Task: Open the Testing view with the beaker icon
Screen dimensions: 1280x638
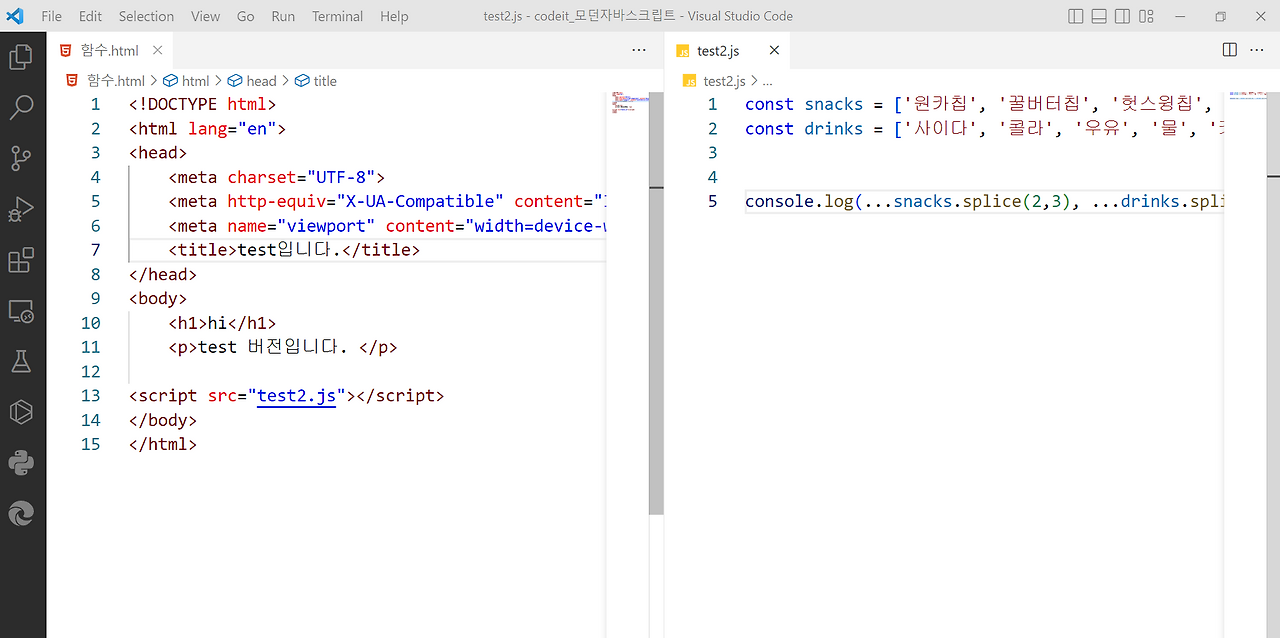Action: [x=21, y=361]
